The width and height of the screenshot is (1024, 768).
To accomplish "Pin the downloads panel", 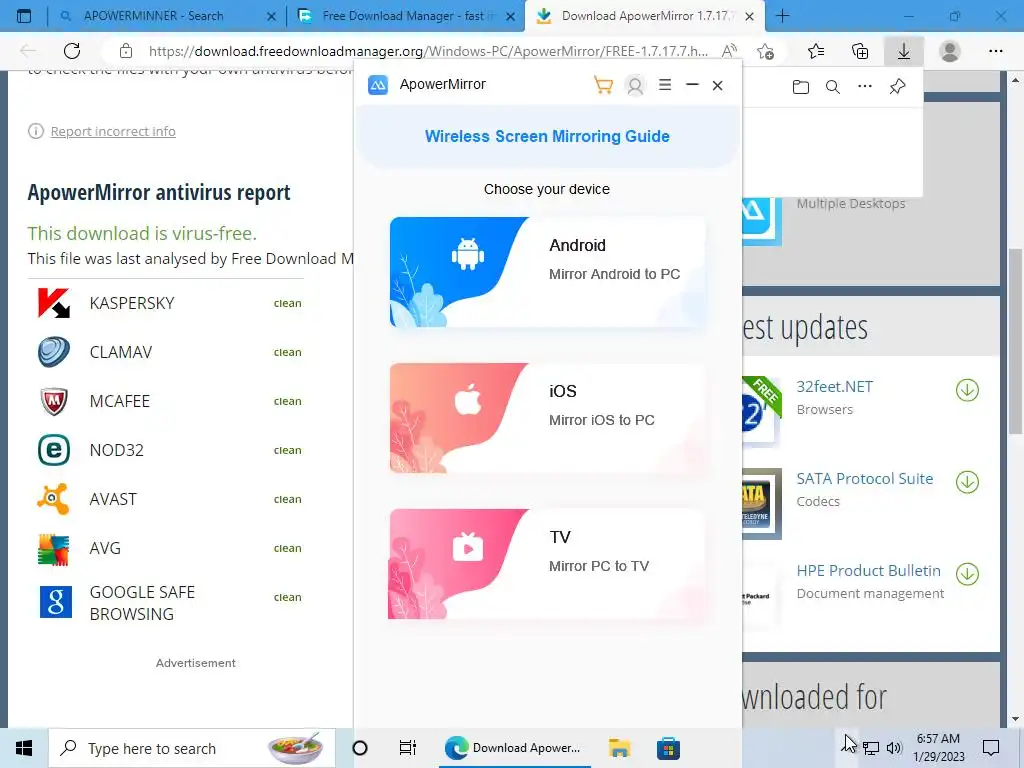I will coord(897,86).
